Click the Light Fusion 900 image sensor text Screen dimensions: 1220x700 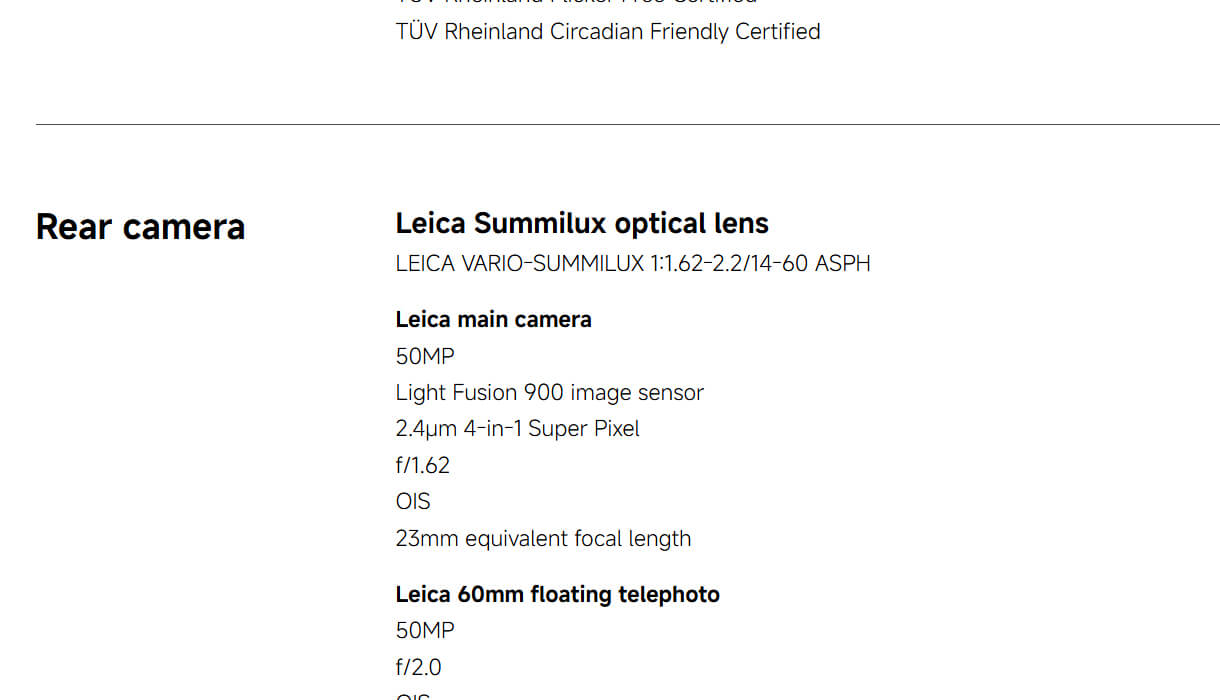[549, 393]
